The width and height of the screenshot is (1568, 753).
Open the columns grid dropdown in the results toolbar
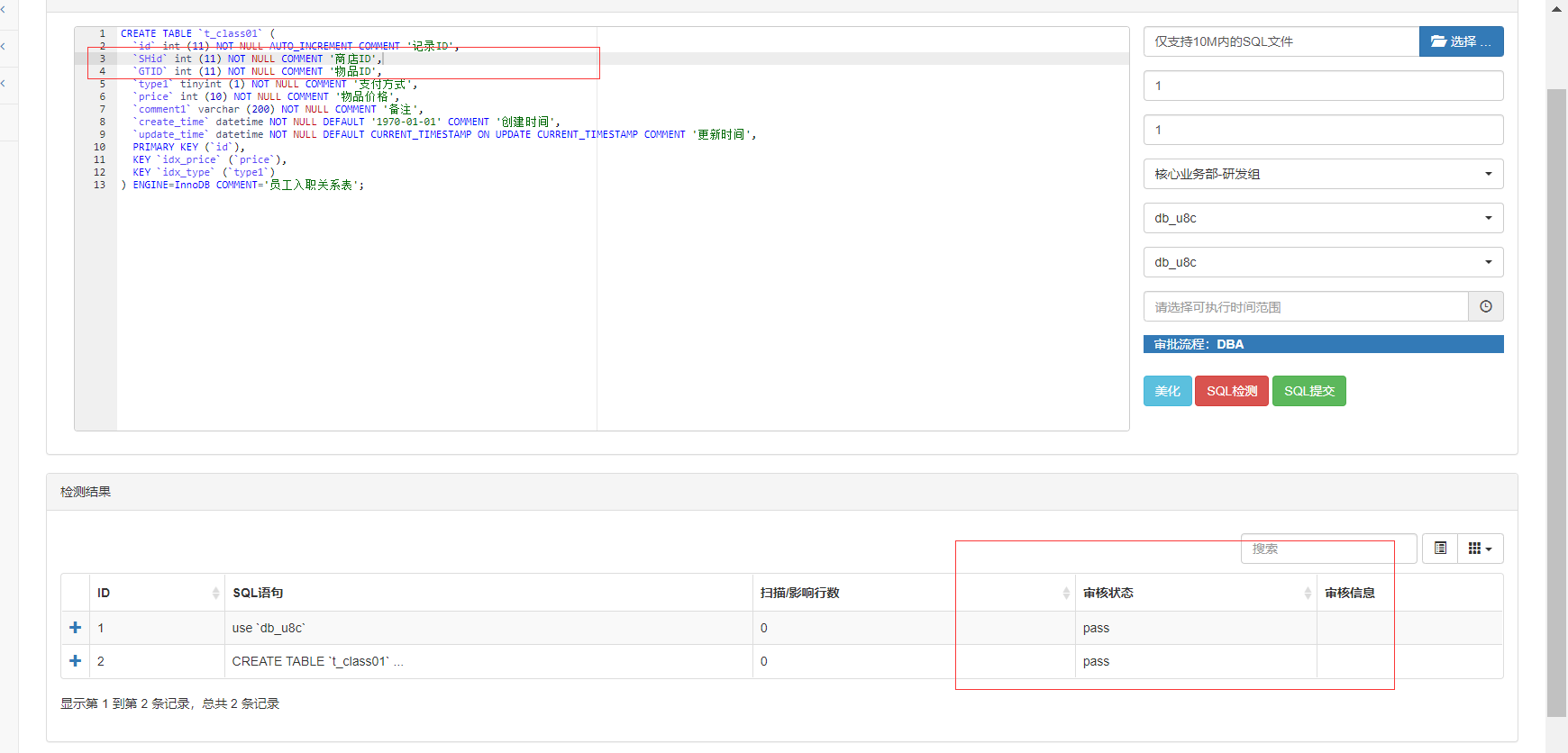point(1480,548)
